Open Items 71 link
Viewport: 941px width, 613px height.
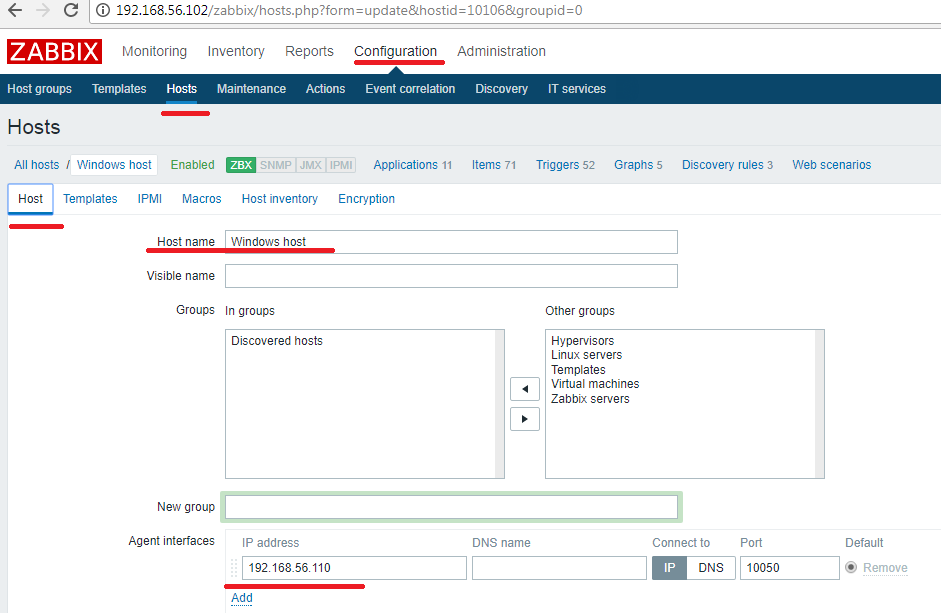point(493,165)
